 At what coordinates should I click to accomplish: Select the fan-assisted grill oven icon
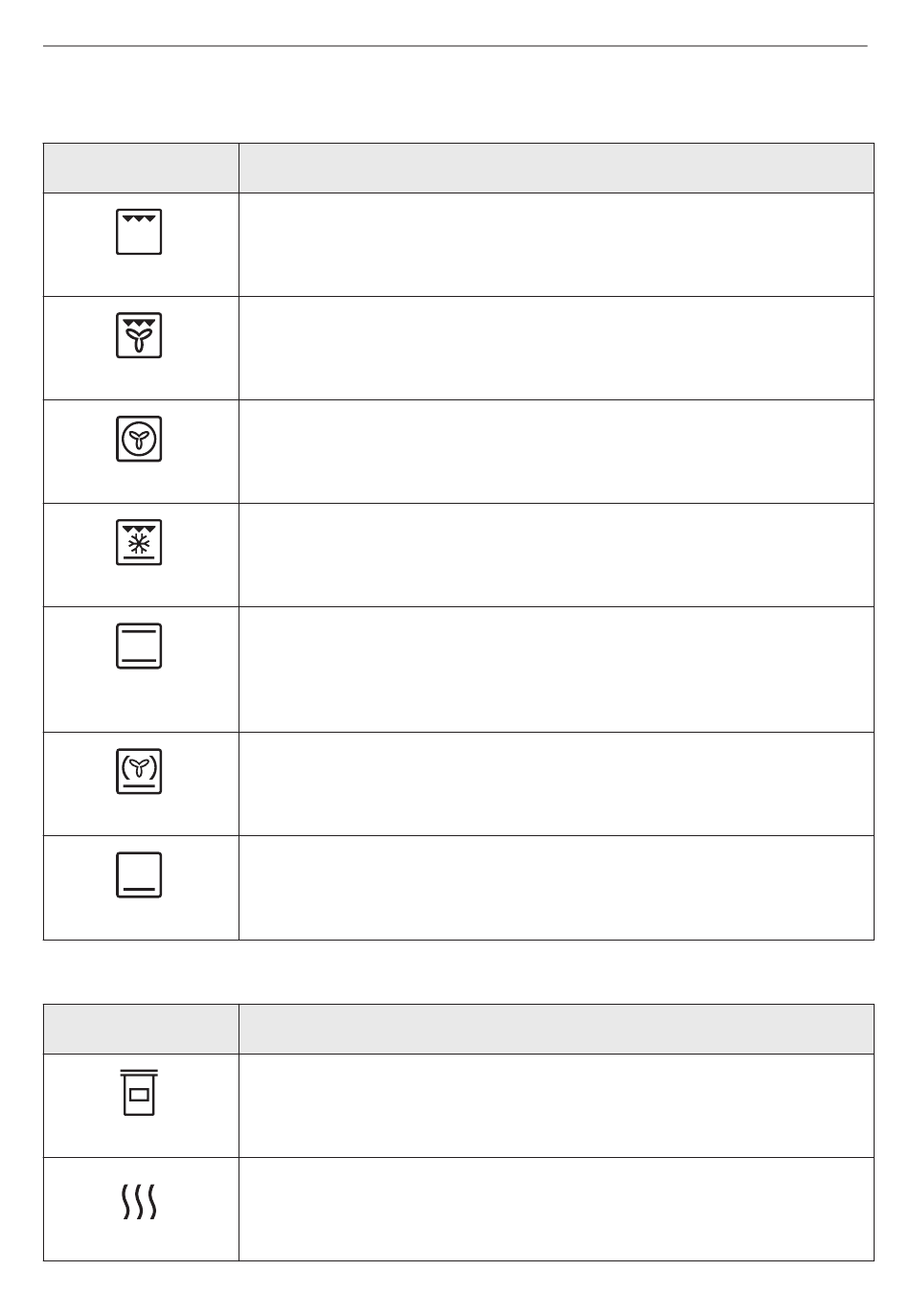coord(139,335)
